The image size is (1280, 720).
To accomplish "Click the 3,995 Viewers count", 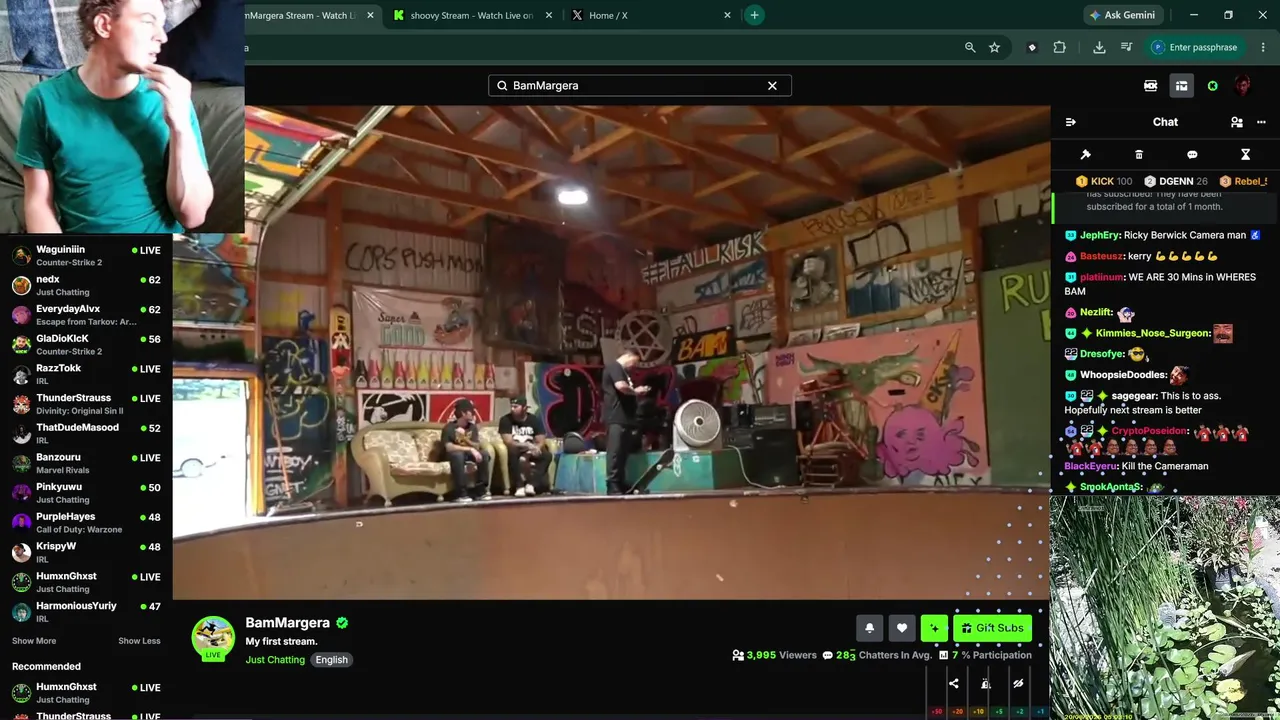I will (774, 655).
